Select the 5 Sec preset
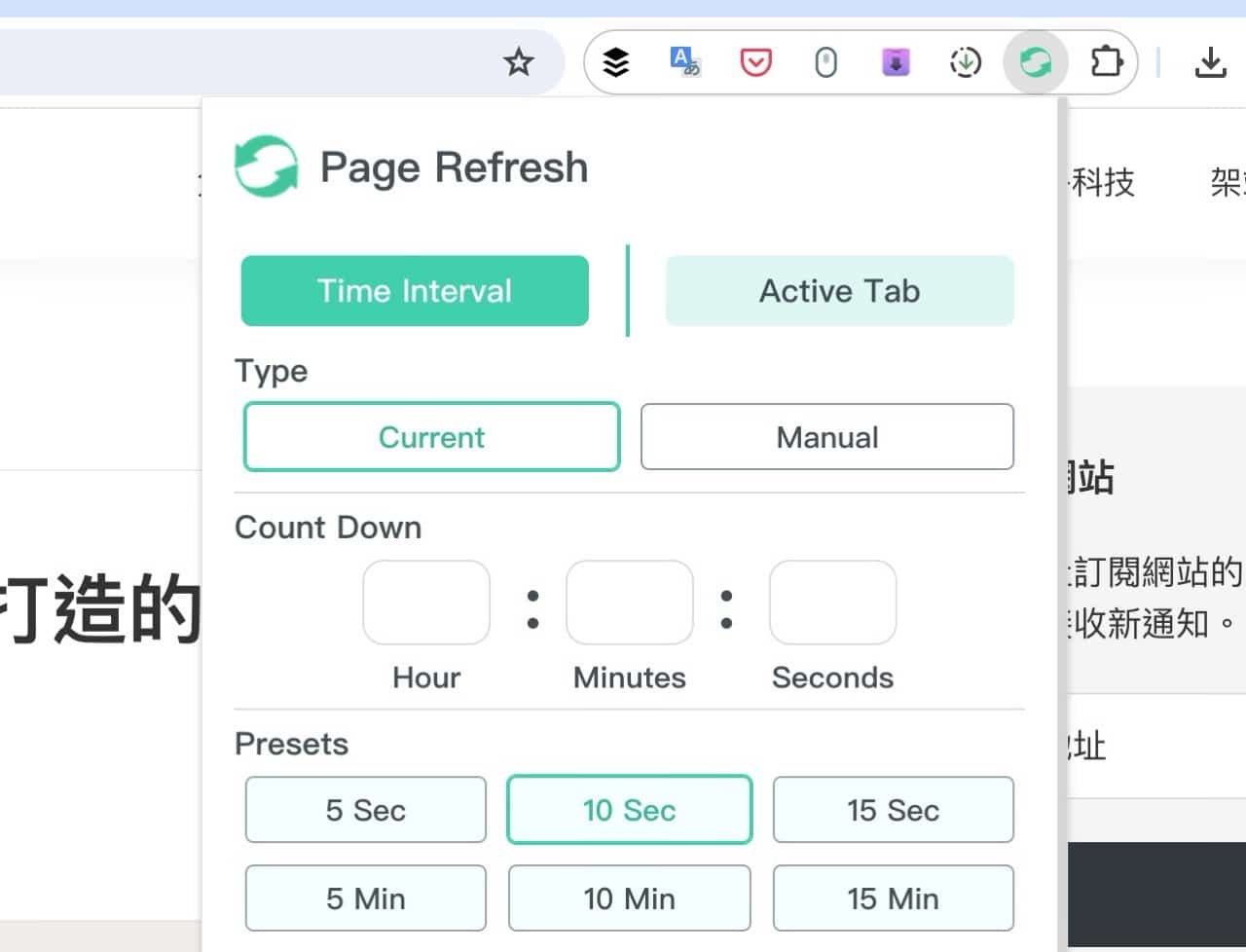This screenshot has height=952, width=1246. 365,809
